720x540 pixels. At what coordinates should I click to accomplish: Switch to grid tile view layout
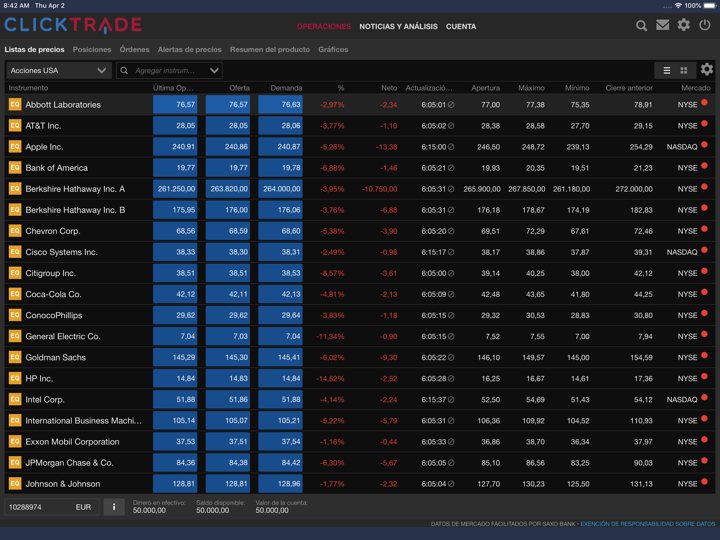(x=684, y=71)
